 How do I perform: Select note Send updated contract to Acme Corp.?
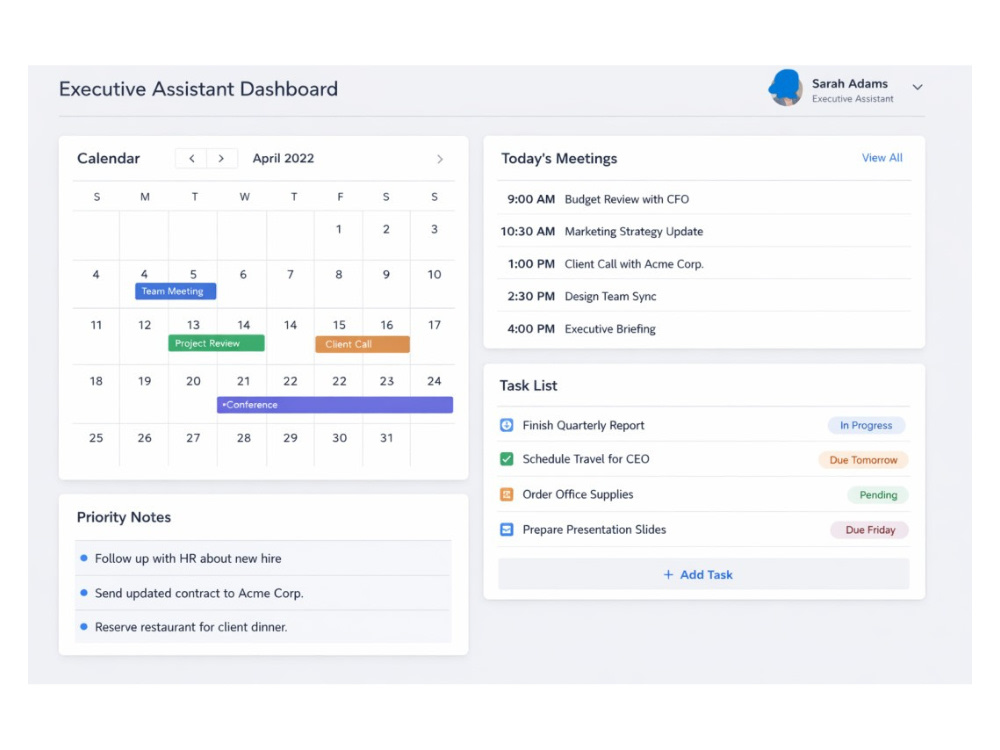[x=263, y=593]
